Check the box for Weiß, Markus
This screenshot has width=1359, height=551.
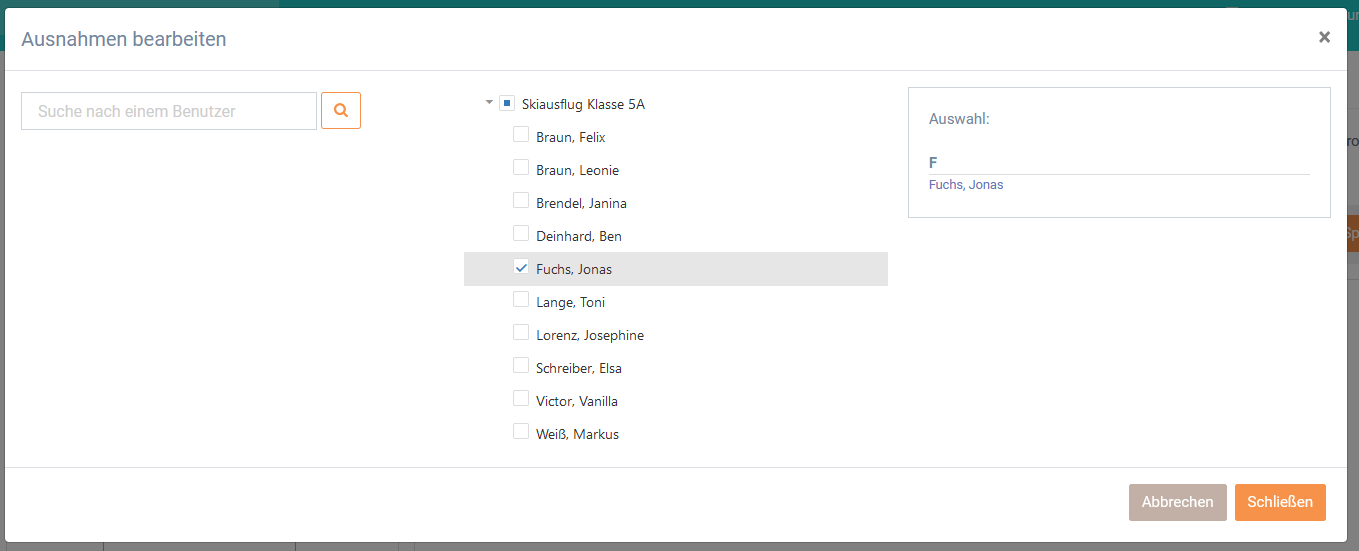click(x=521, y=432)
